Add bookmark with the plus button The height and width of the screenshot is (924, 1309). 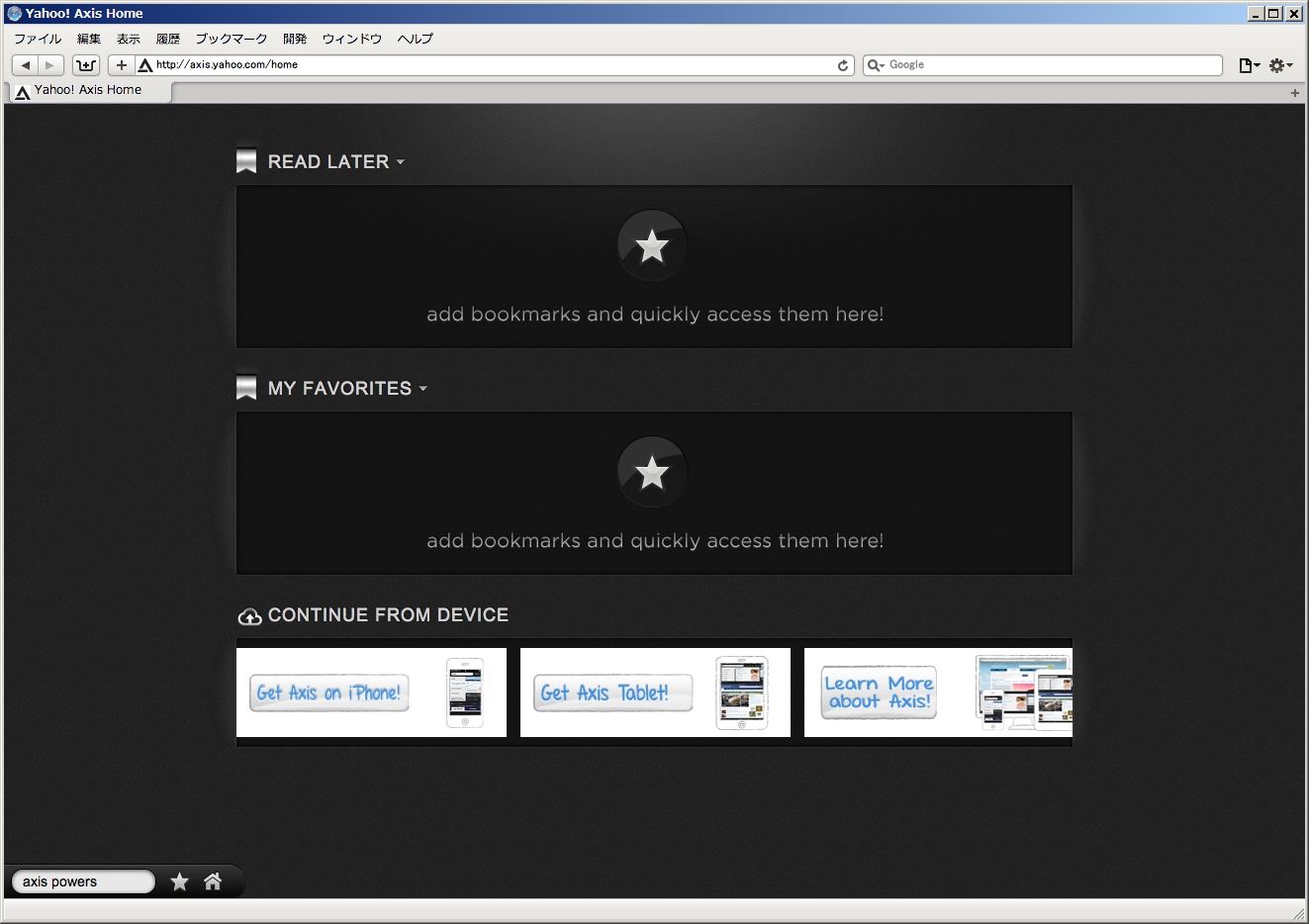coord(121,65)
